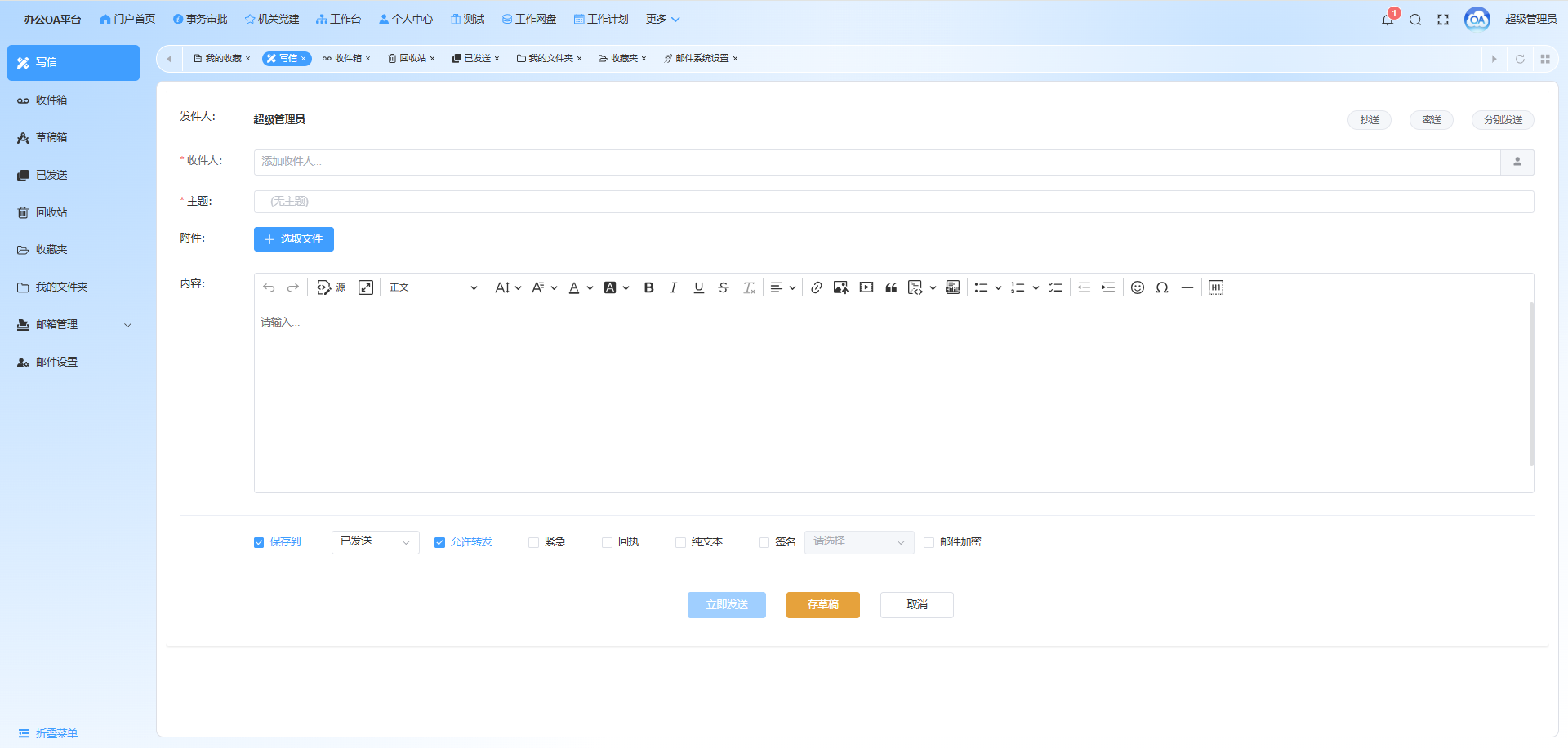
Task: Click the remove format icon
Action: point(749,287)
